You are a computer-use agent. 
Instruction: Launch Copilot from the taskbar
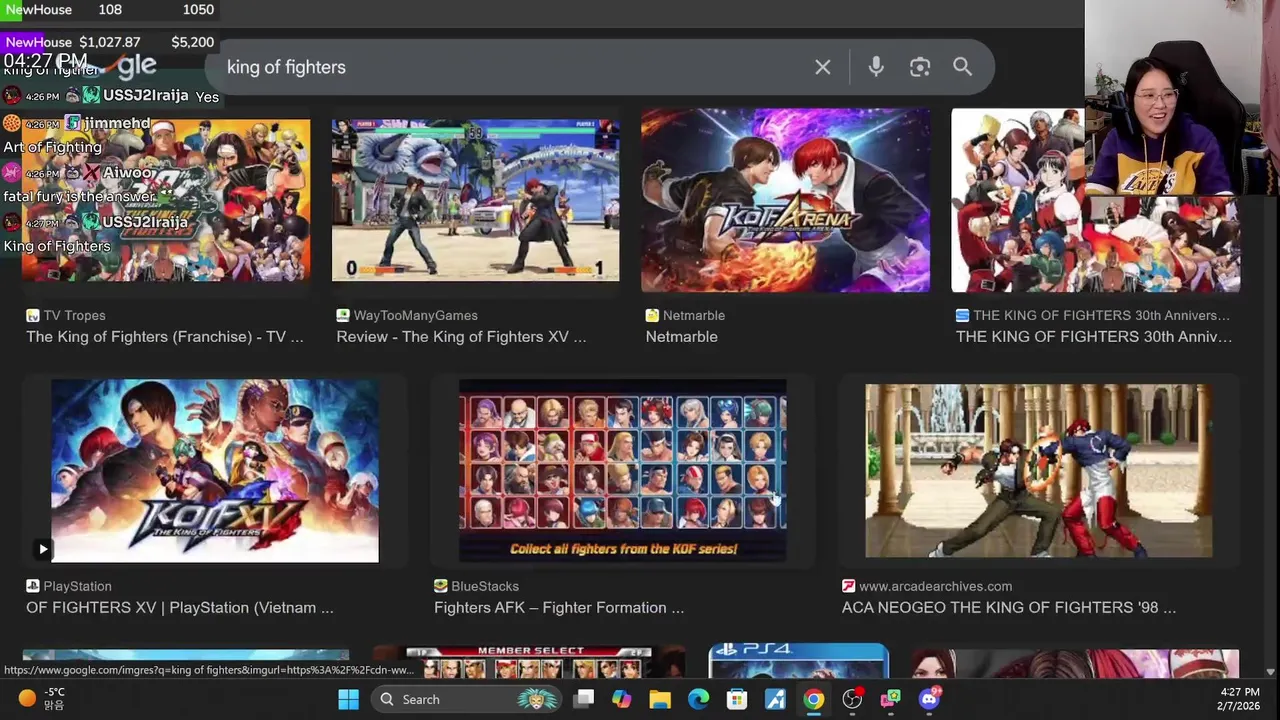(x=622, y=699)
